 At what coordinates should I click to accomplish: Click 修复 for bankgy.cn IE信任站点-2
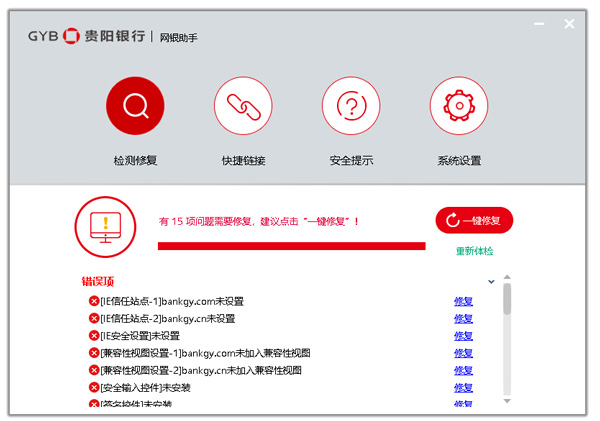pyautogui.click(x=463, y=319)
